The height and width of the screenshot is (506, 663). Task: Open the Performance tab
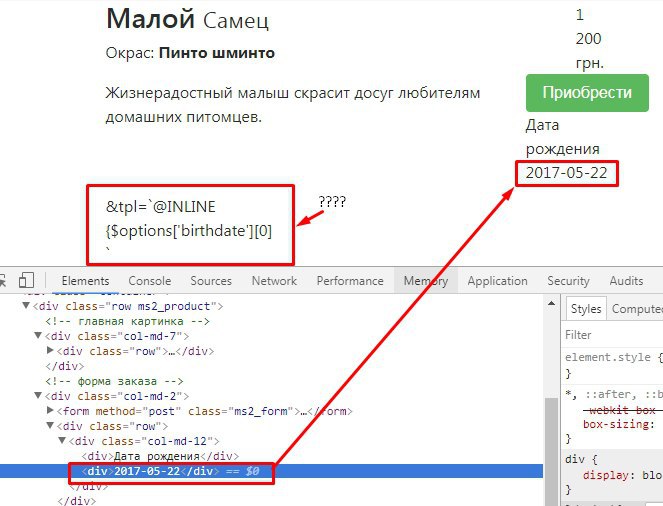pos(350,281)
